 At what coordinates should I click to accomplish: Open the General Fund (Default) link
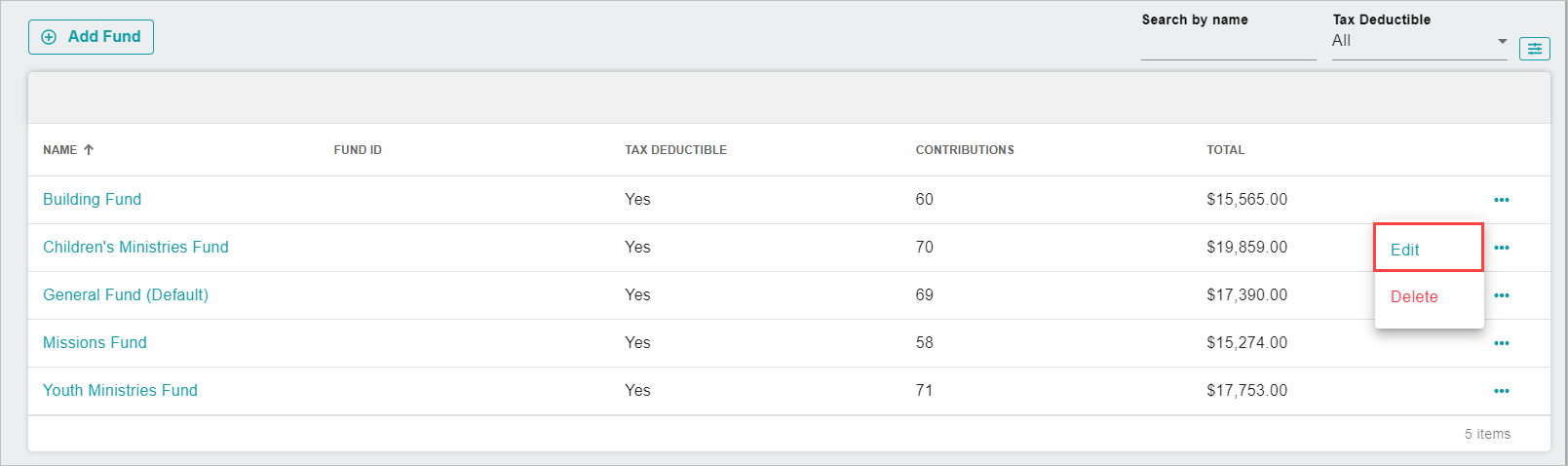click(x=126, y=294)
